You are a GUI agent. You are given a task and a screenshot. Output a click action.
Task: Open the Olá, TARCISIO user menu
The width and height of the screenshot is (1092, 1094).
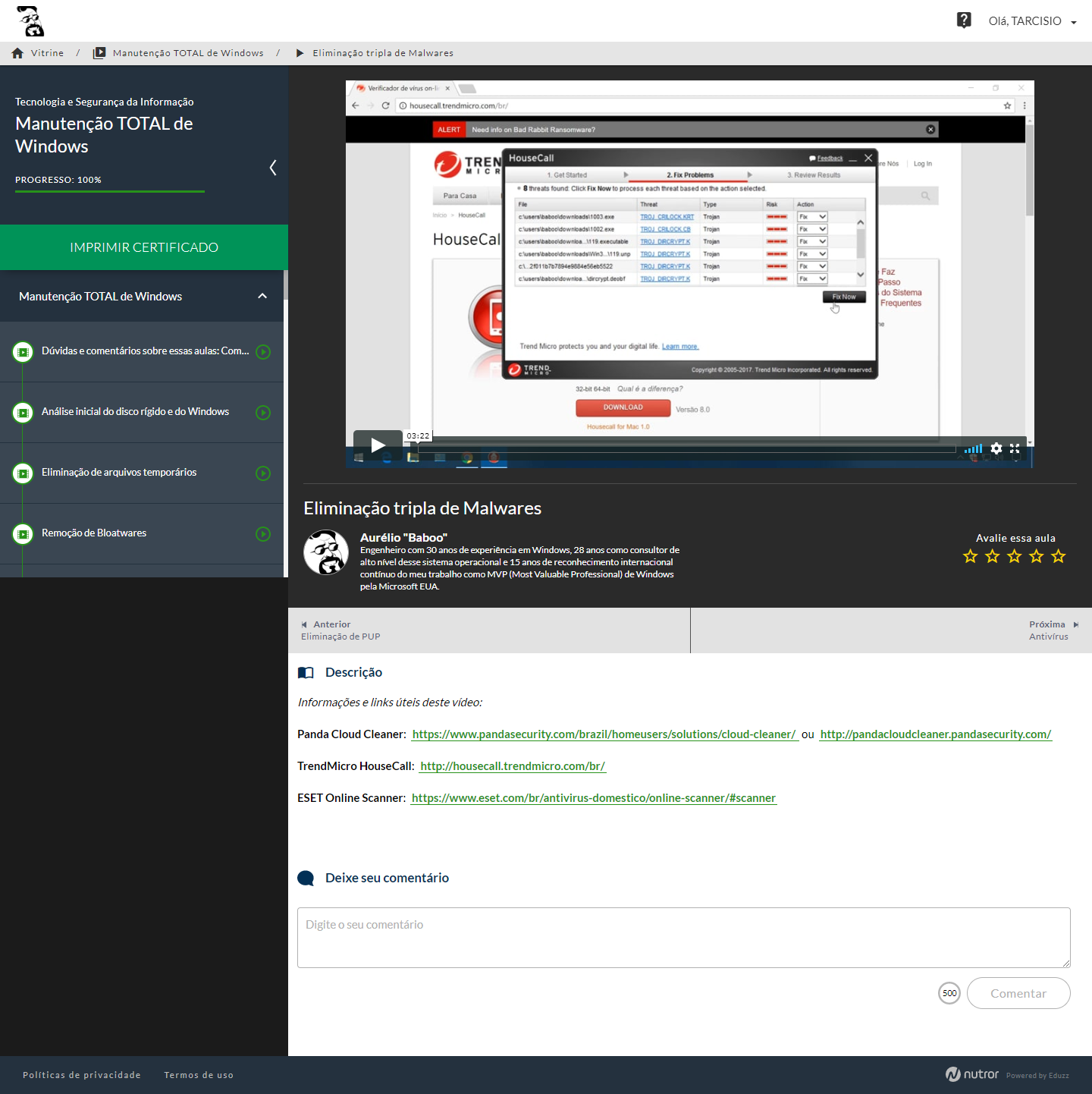1031,21
